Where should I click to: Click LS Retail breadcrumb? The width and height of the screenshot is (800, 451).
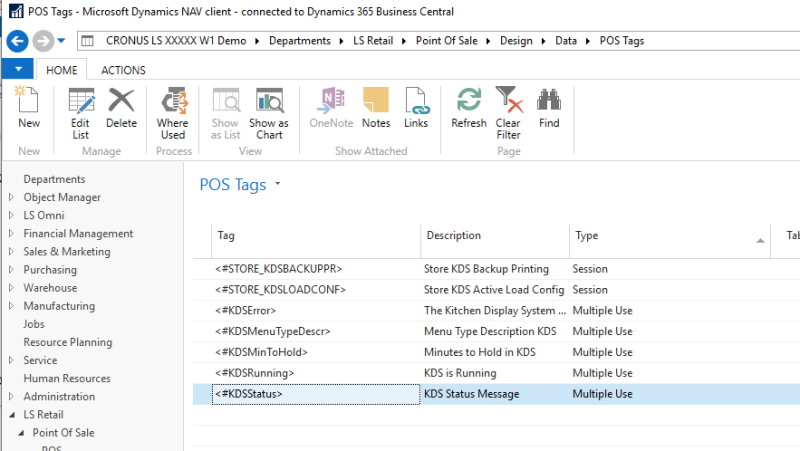(x=373, y=41)
